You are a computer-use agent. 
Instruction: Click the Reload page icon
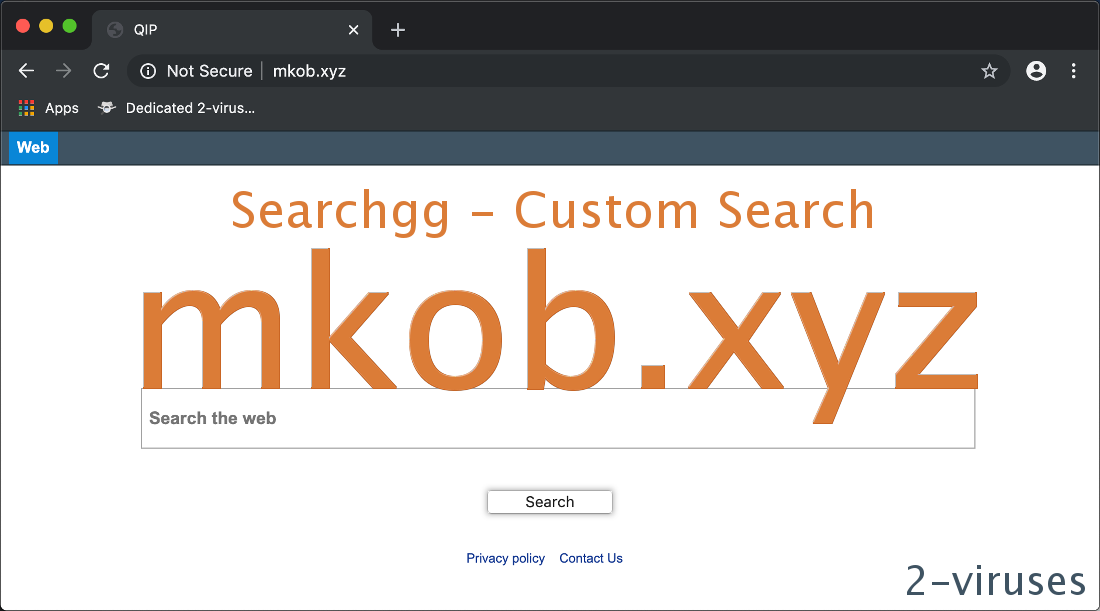tap(101, 71)
